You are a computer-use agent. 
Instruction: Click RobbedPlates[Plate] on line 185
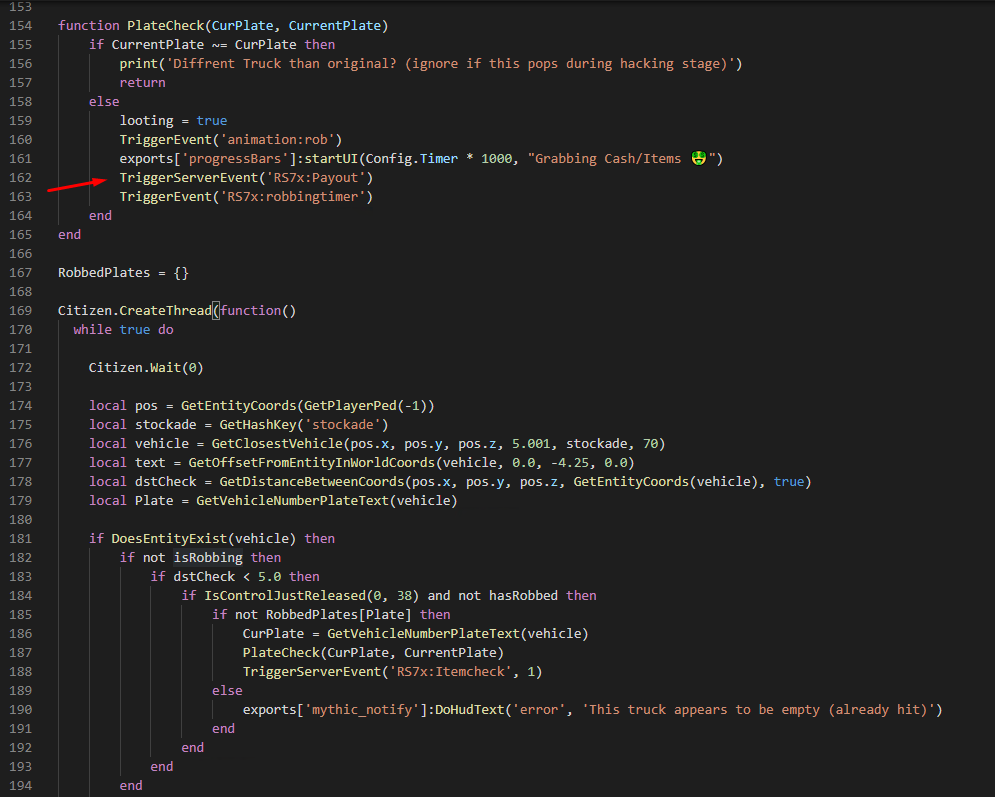[338, 615]
